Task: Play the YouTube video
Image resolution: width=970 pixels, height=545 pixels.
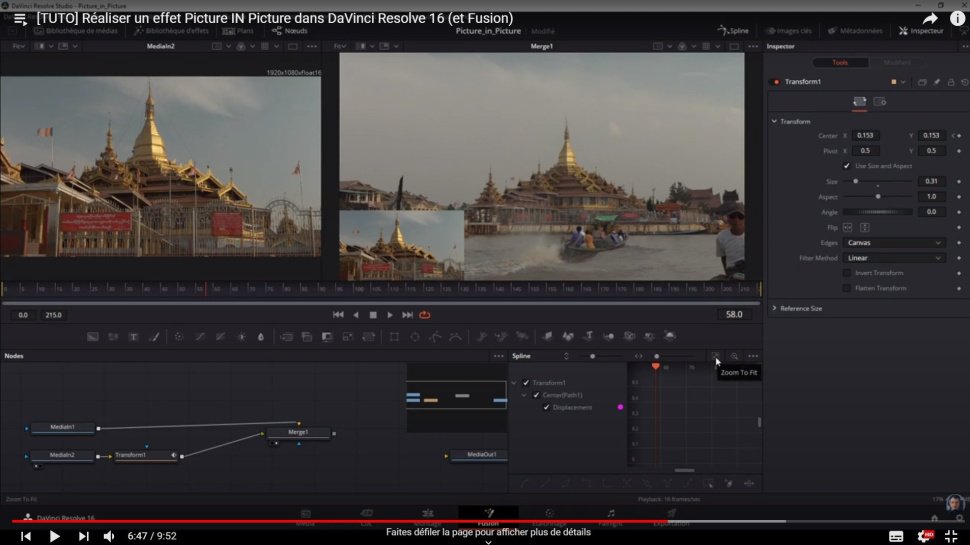Action: click(x=54, y=536)
